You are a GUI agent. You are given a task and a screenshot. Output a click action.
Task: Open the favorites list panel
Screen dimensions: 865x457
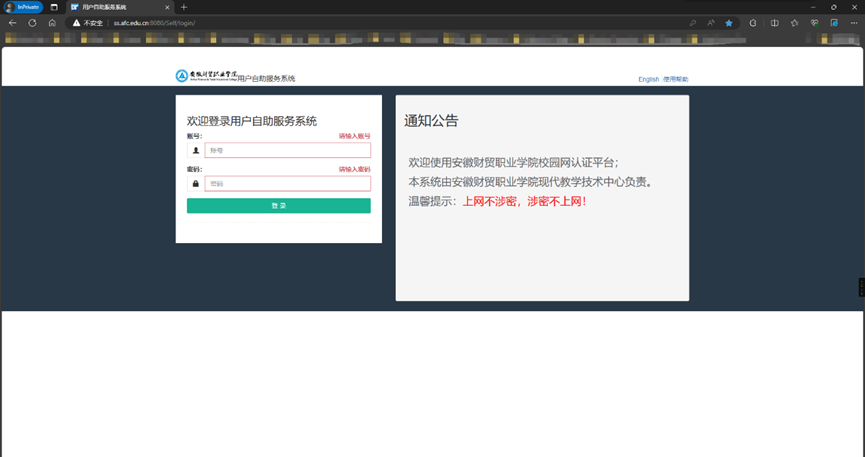click(x=794, y=23)
